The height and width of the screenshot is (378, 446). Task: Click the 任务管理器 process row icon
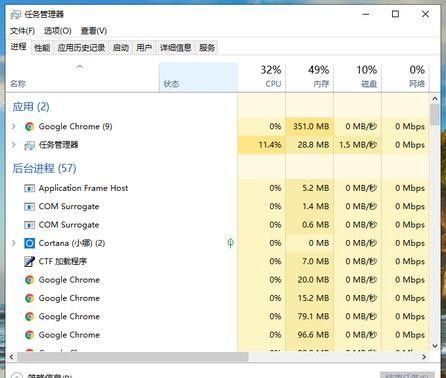(x=29, y=145)
